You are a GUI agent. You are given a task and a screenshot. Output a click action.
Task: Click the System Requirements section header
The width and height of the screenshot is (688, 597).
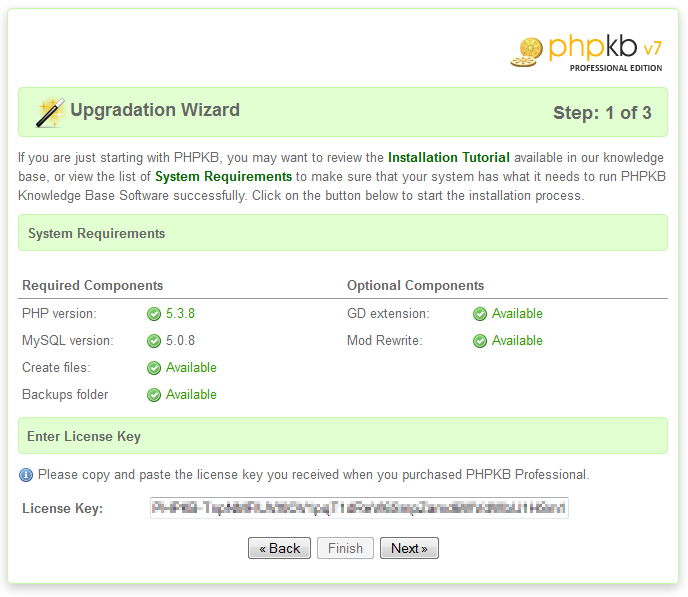click(x=343, y=233)
